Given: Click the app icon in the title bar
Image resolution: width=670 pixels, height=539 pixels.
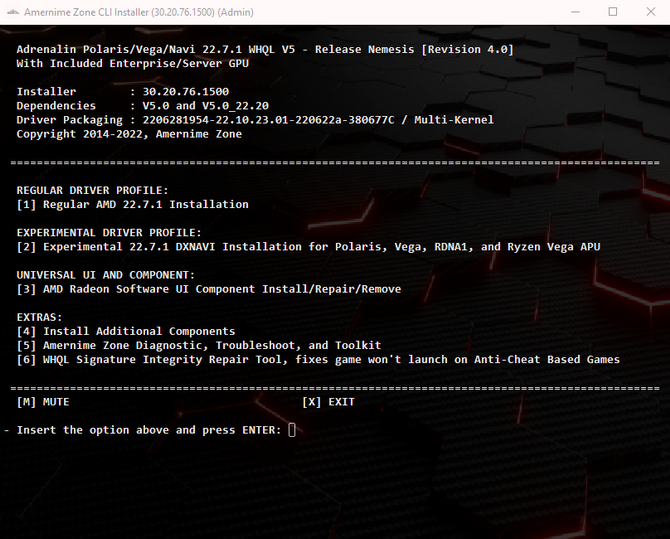Looking at the screenshot, I should point(12,12).
